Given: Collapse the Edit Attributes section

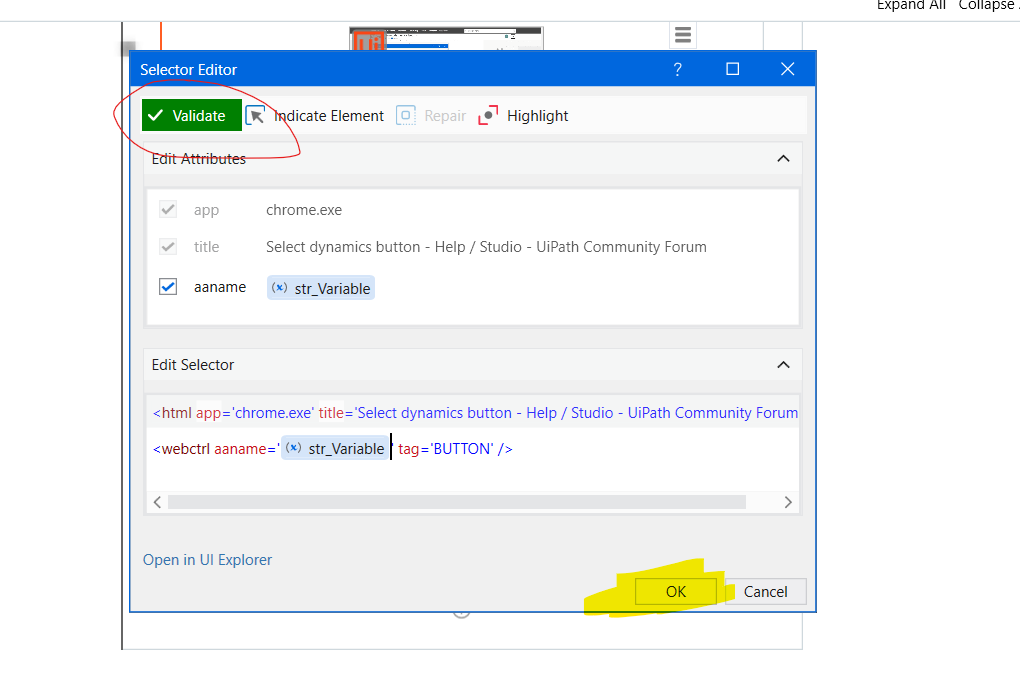Looking at the screenshot, I should (x=783, y=159).
